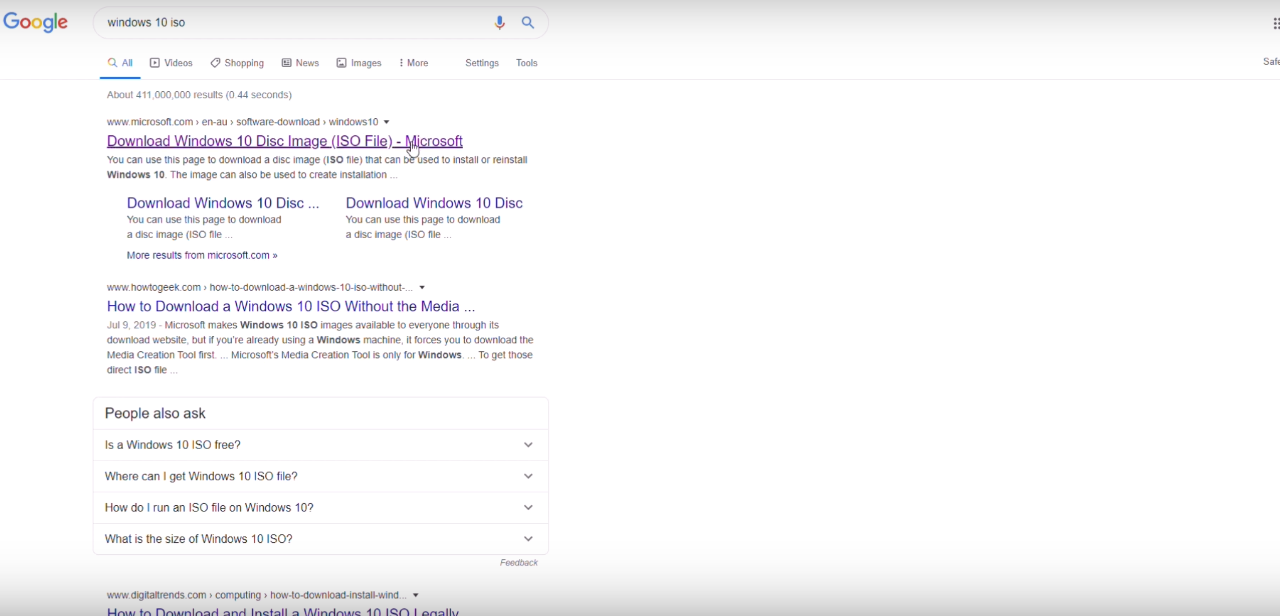
Task: Open search Tools
Action: tap(527, 63)
